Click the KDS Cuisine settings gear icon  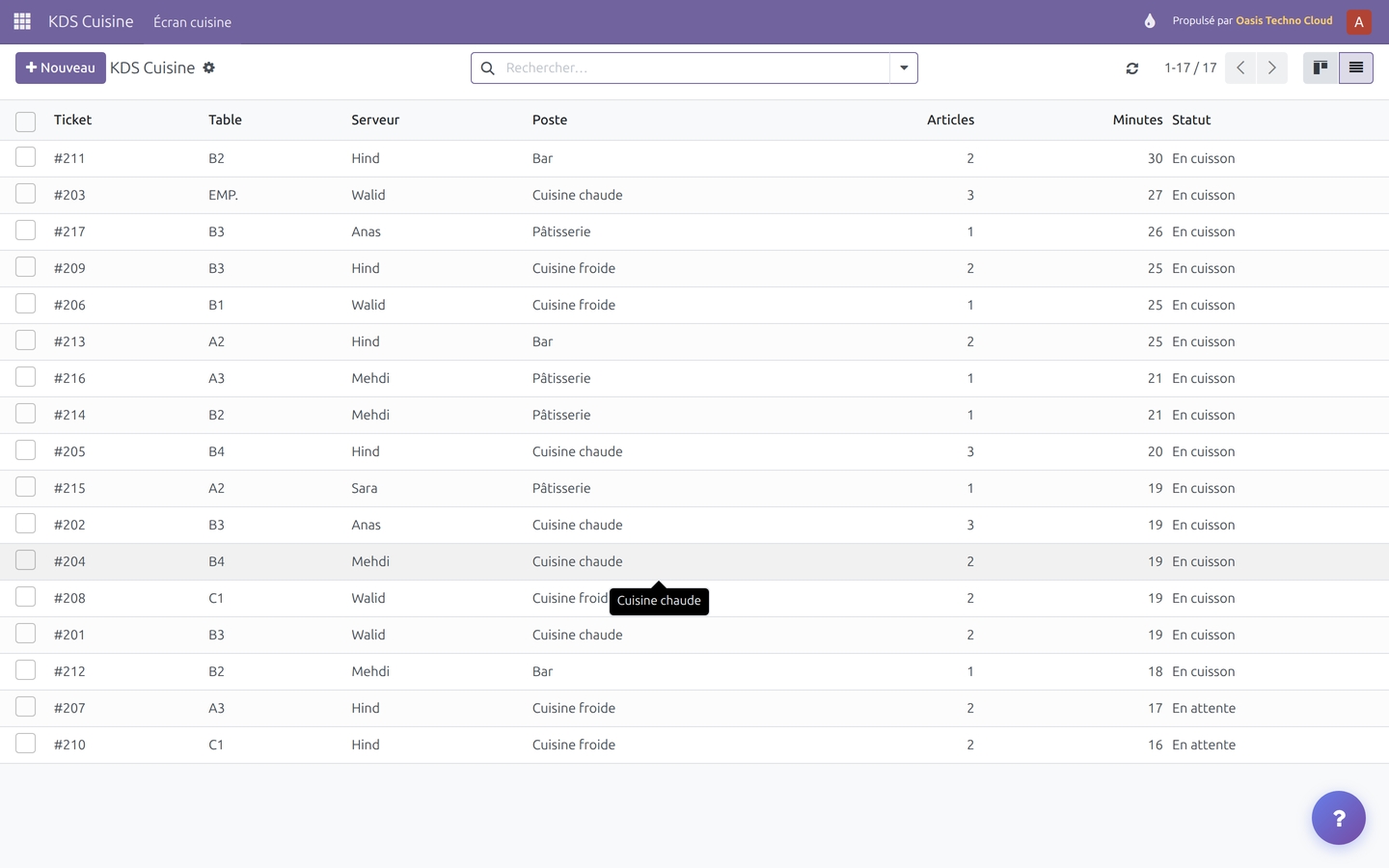click(x=209, y=68)
